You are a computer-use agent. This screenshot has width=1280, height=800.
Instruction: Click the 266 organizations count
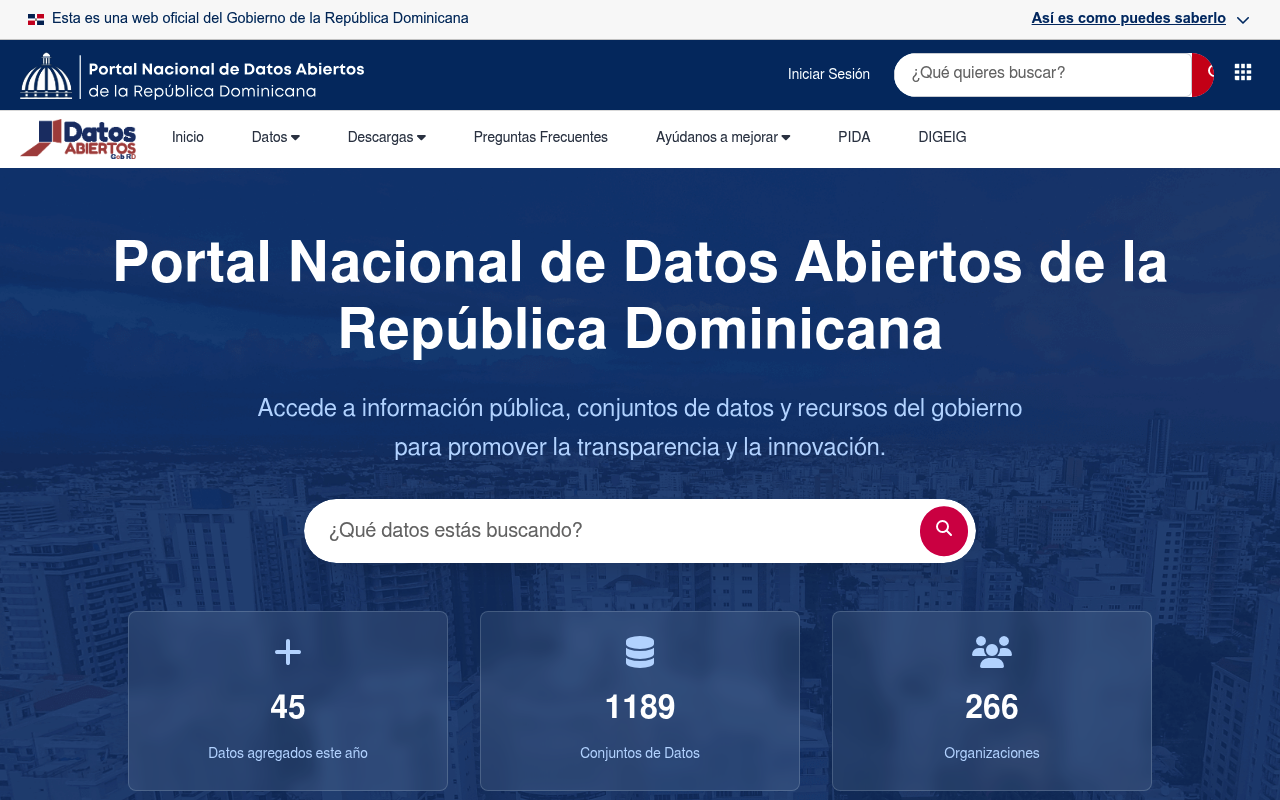tap(992, 708)
